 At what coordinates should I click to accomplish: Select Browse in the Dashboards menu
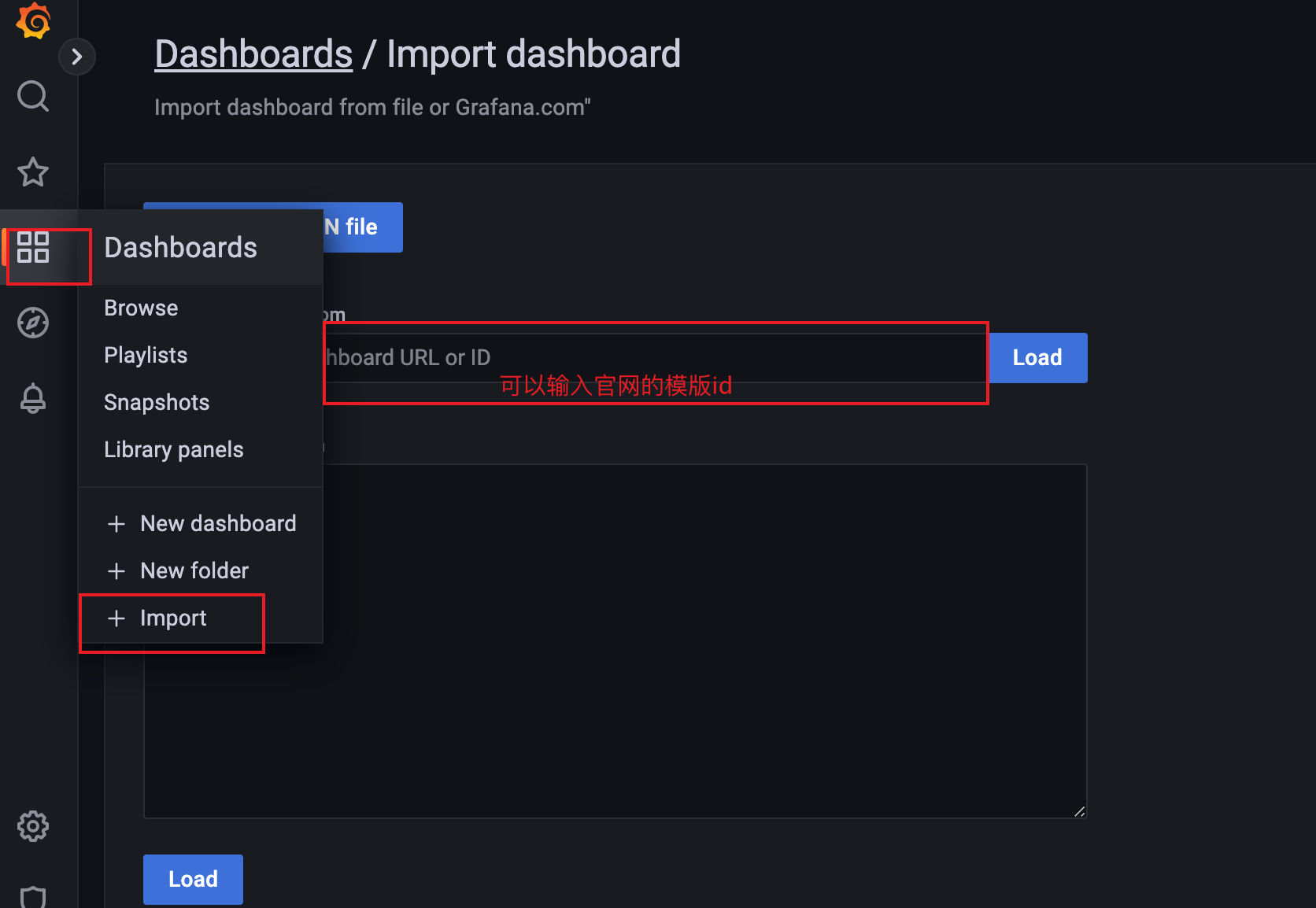click(x=141, y=308)
